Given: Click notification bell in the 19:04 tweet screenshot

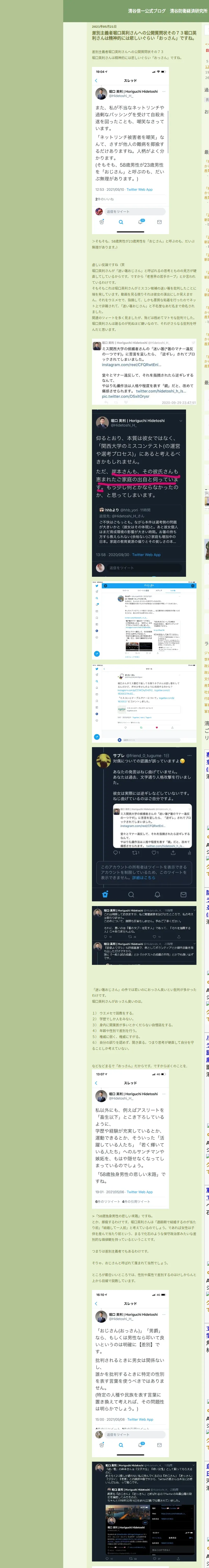Looking at the screenshot, I should click(x=141, y=222).
